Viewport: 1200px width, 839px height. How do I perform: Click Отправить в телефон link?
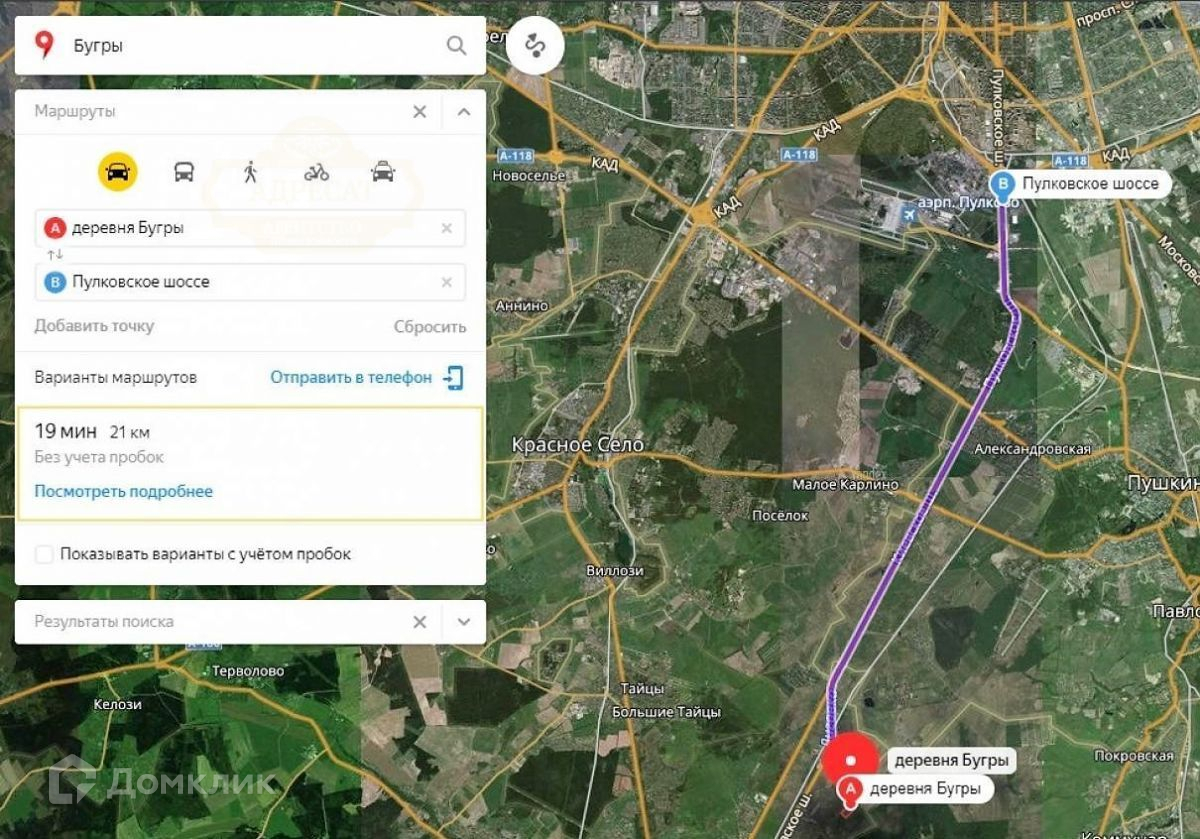[x=351, y=377]
